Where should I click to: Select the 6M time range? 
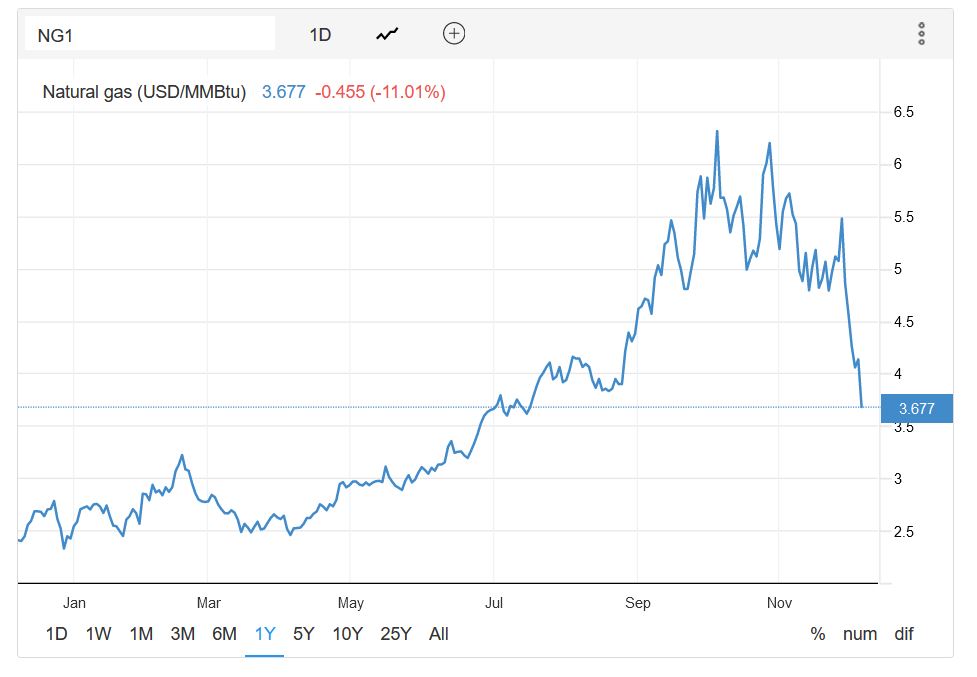click(x=223, y=634)
